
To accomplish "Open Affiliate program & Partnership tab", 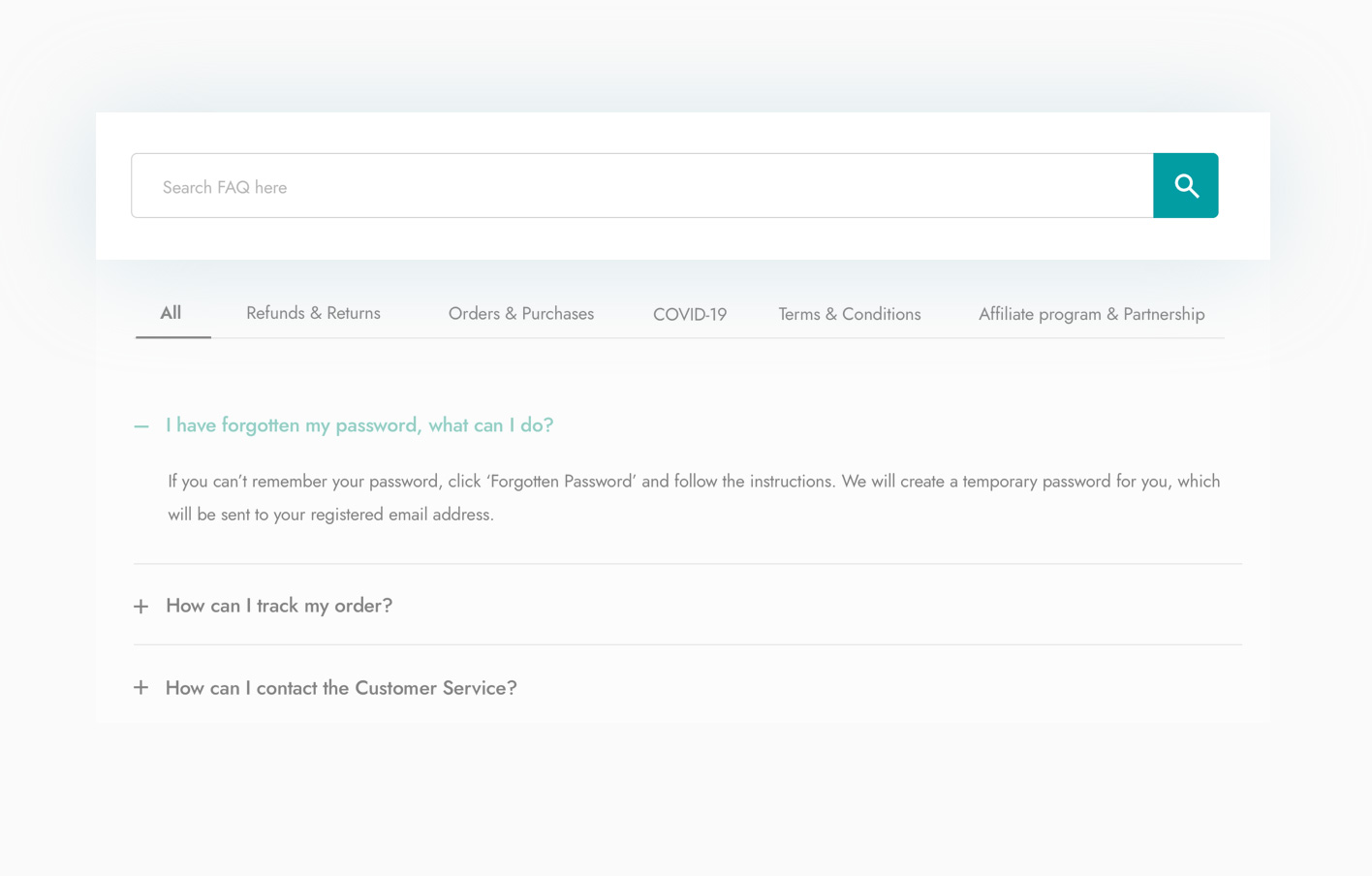I will pyautogui.click(x=1091, y=314).
